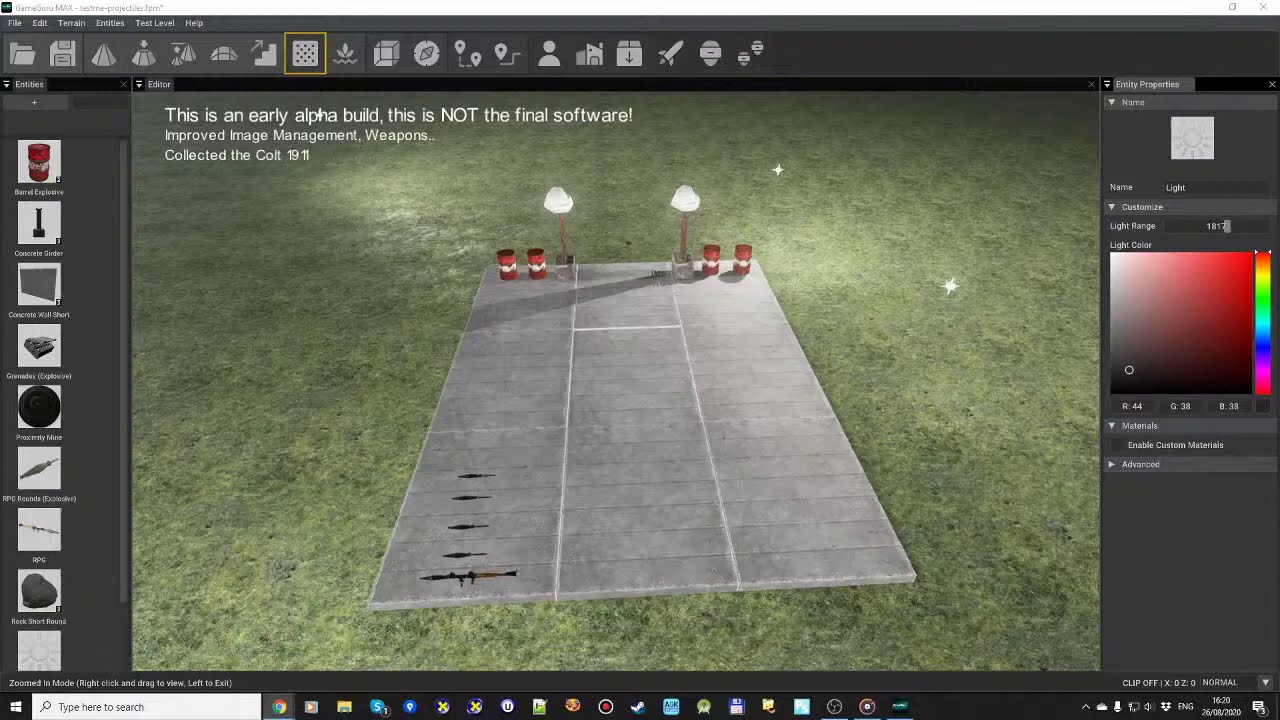Open the 3D cube object tool
The width and height of the screenshot is (1280, 720).
(x=386, y=53)
